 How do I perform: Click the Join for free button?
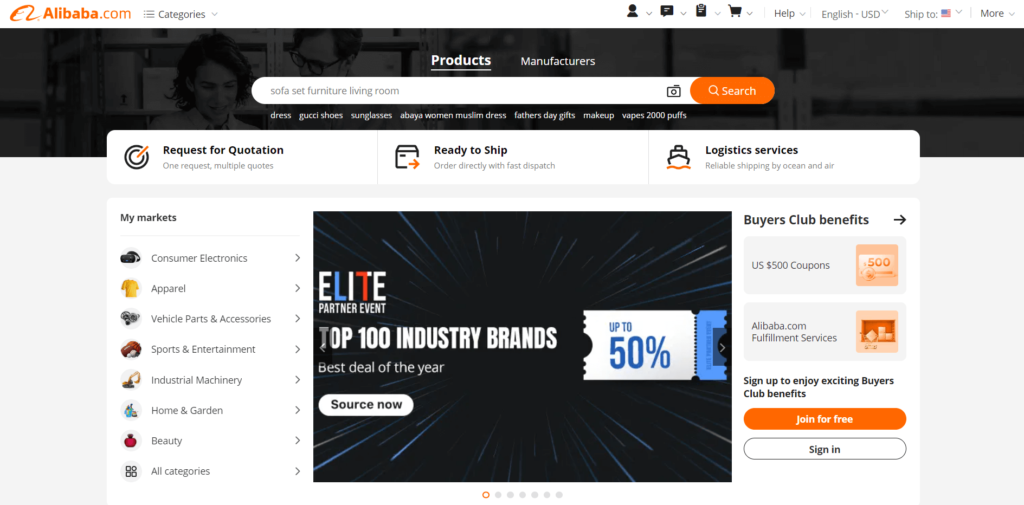[x=825, y=419]
